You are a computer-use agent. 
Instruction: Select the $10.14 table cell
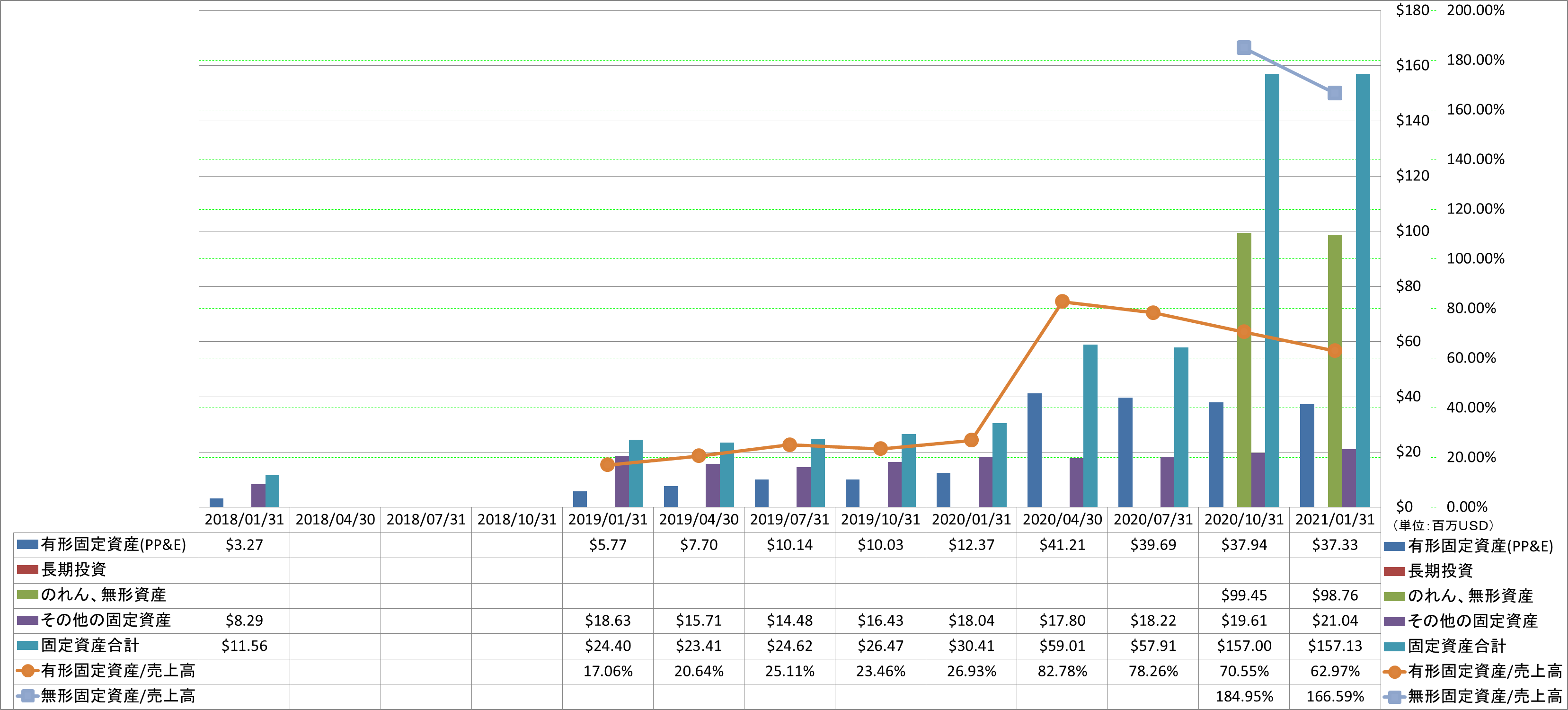pyautogui.click(x=789, y=545)
